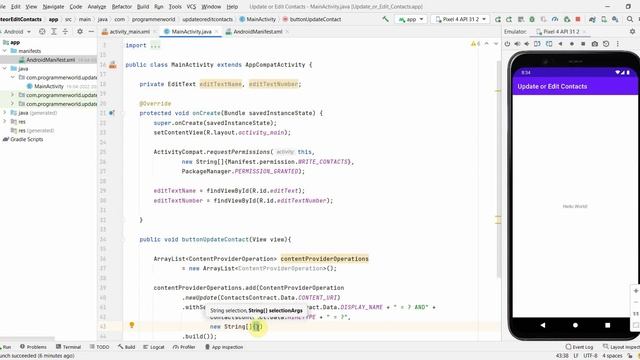
Task: Open the Navigate menu
Action: click(53, 7)
